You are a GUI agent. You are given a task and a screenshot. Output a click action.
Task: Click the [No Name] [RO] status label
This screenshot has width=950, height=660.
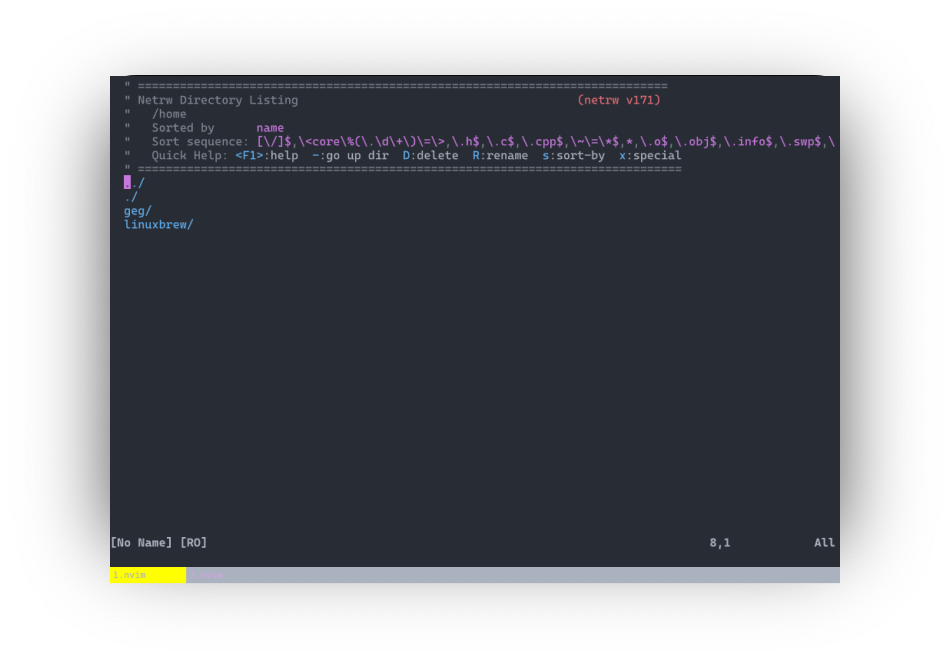158,542
